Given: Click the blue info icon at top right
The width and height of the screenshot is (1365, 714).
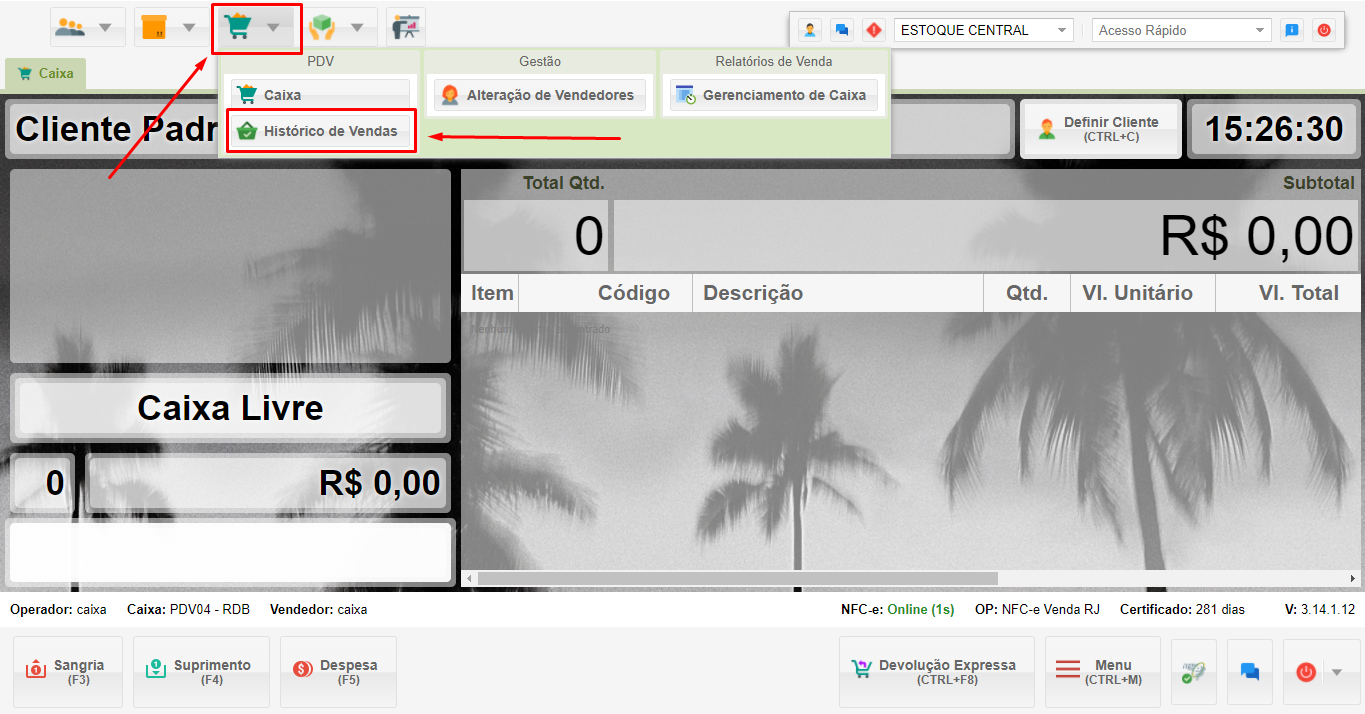Looking at the screenshot, I should click(1292, 30).
